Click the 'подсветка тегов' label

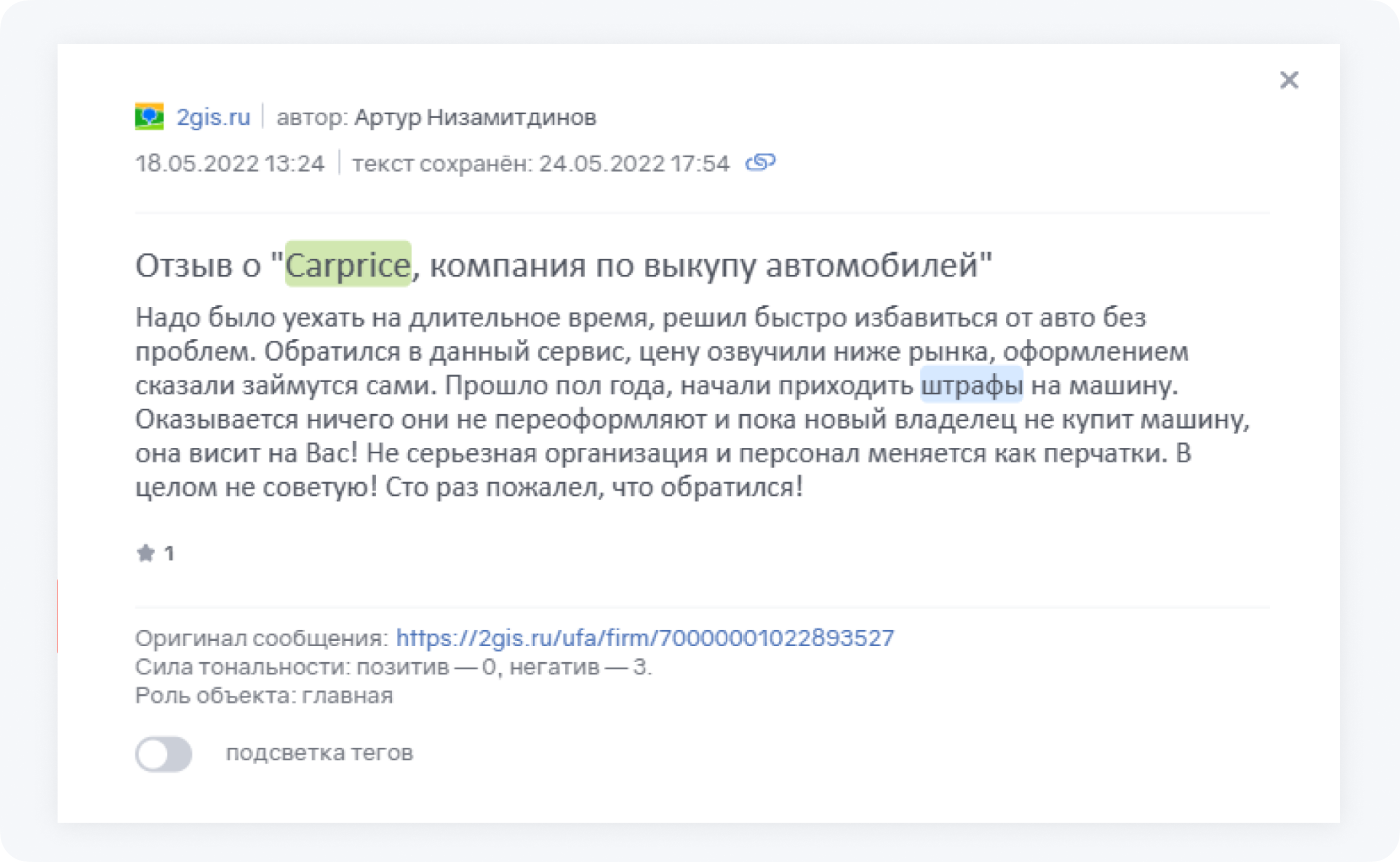coord(319,753)
